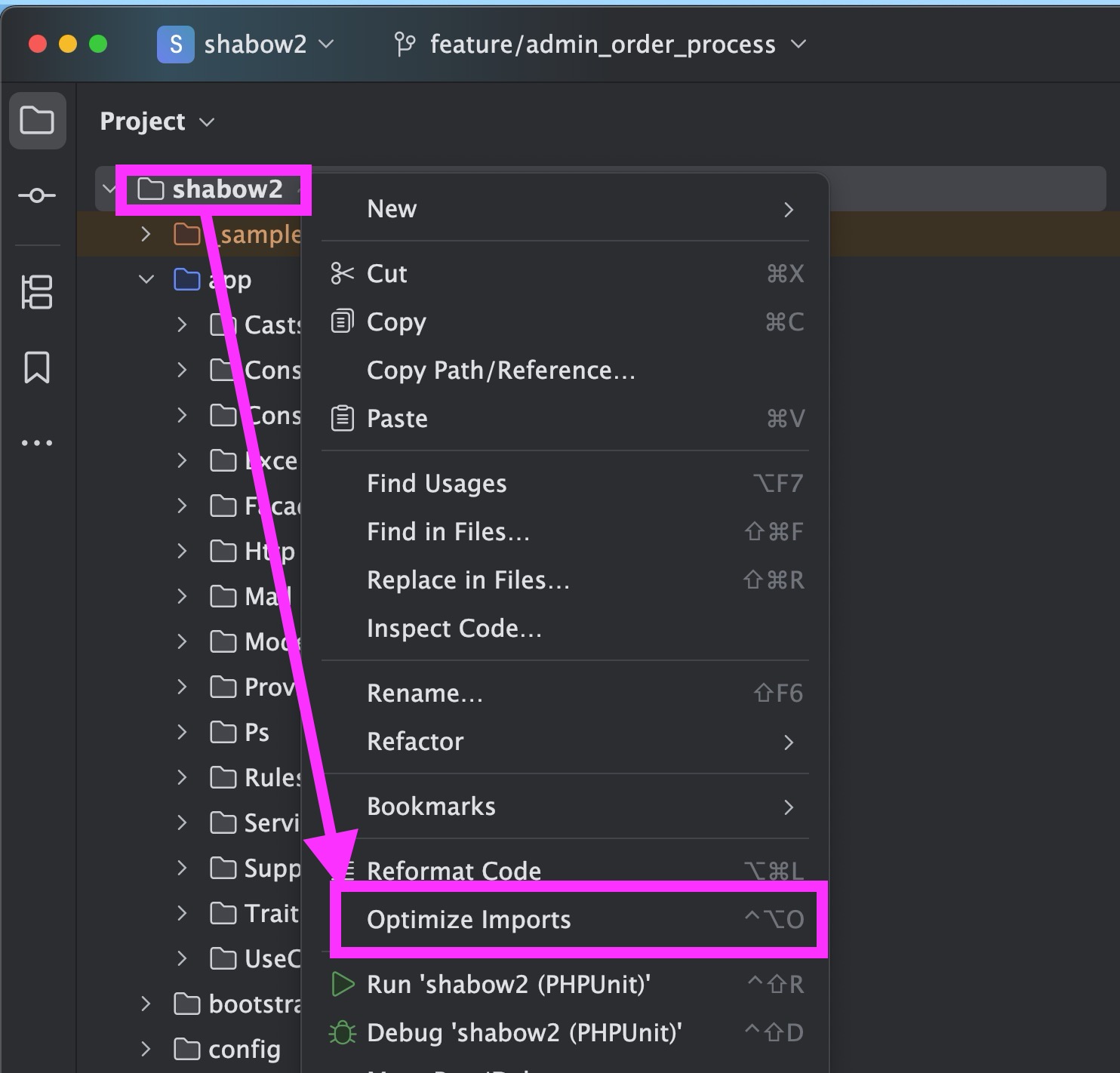
Task: Click Copy Path/Reference menu item
Action: pyautogui.click(x=500, y=370)
